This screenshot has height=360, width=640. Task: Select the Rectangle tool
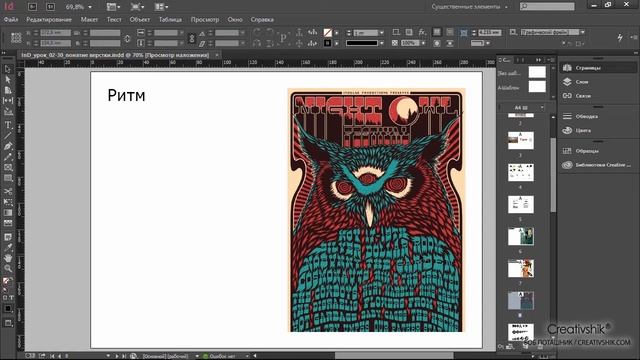pos(8,178)
